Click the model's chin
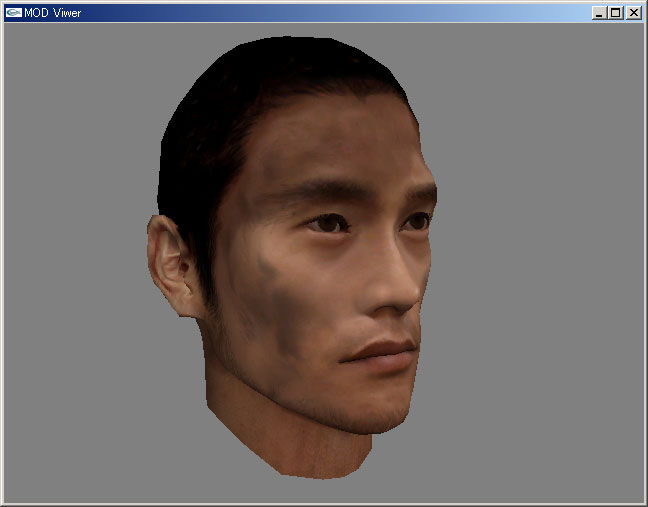Image resolution: width=648 pixels, height=507 pixels. pos(375,415)
